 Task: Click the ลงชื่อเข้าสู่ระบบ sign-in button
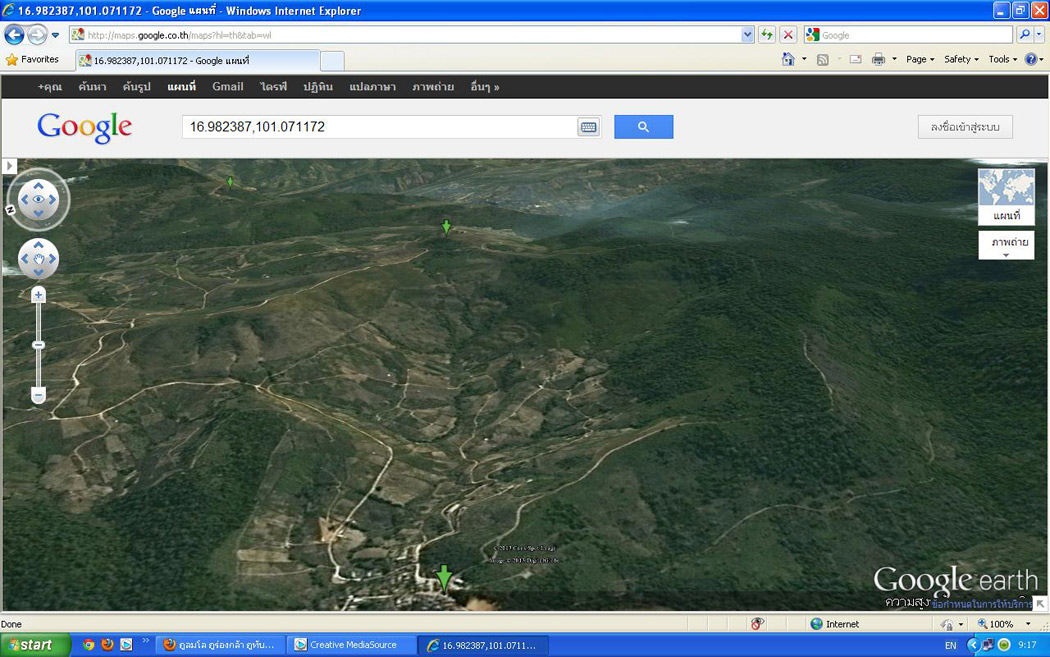[x=965, y=127]
